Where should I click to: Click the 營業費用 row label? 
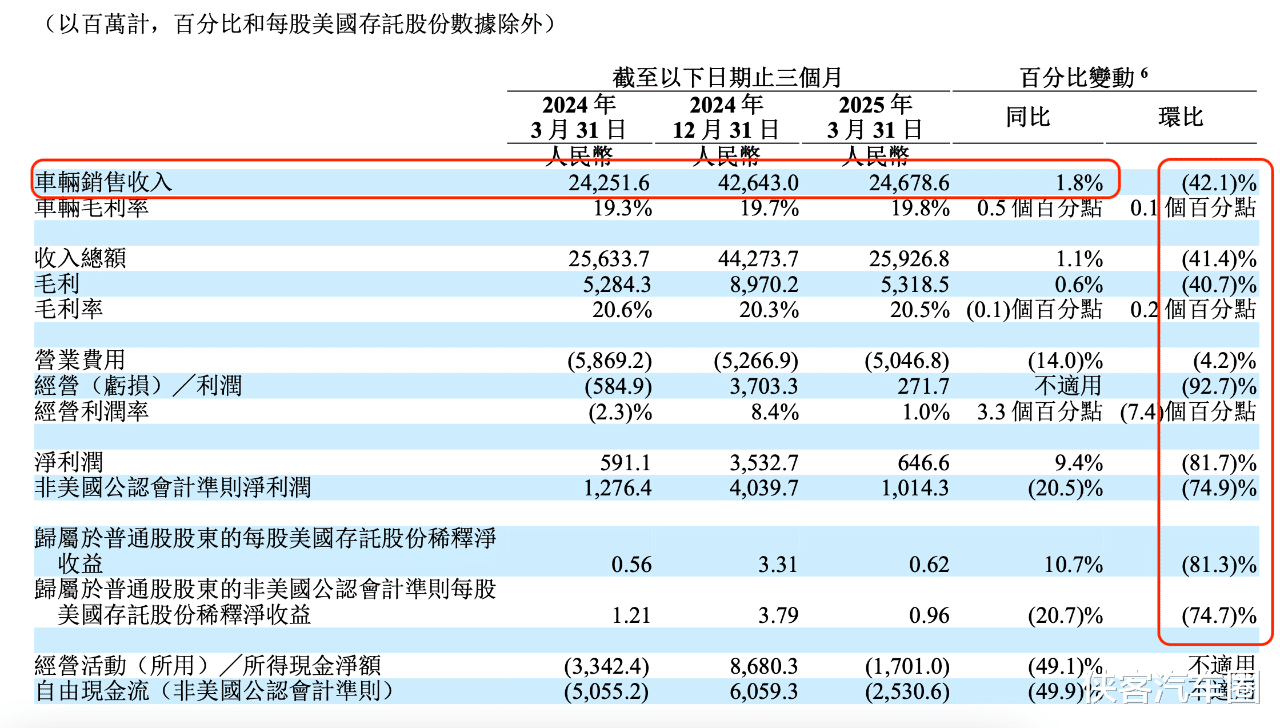tap(81, 360)
